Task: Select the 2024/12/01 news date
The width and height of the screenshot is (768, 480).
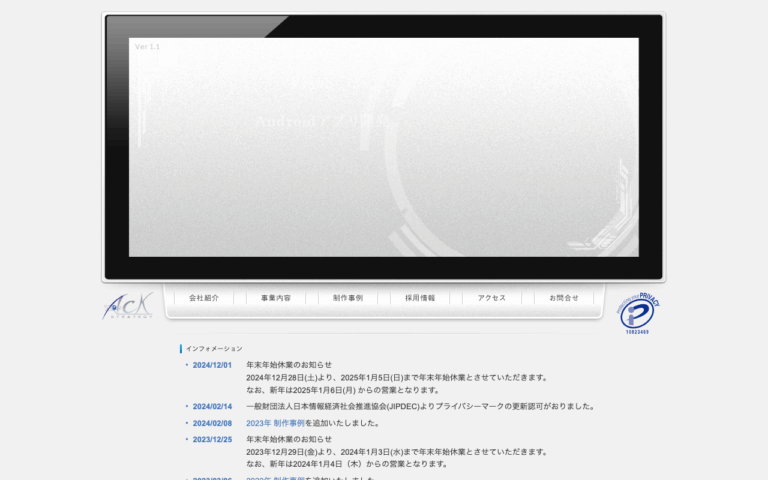Action: [x=212, y=365]
